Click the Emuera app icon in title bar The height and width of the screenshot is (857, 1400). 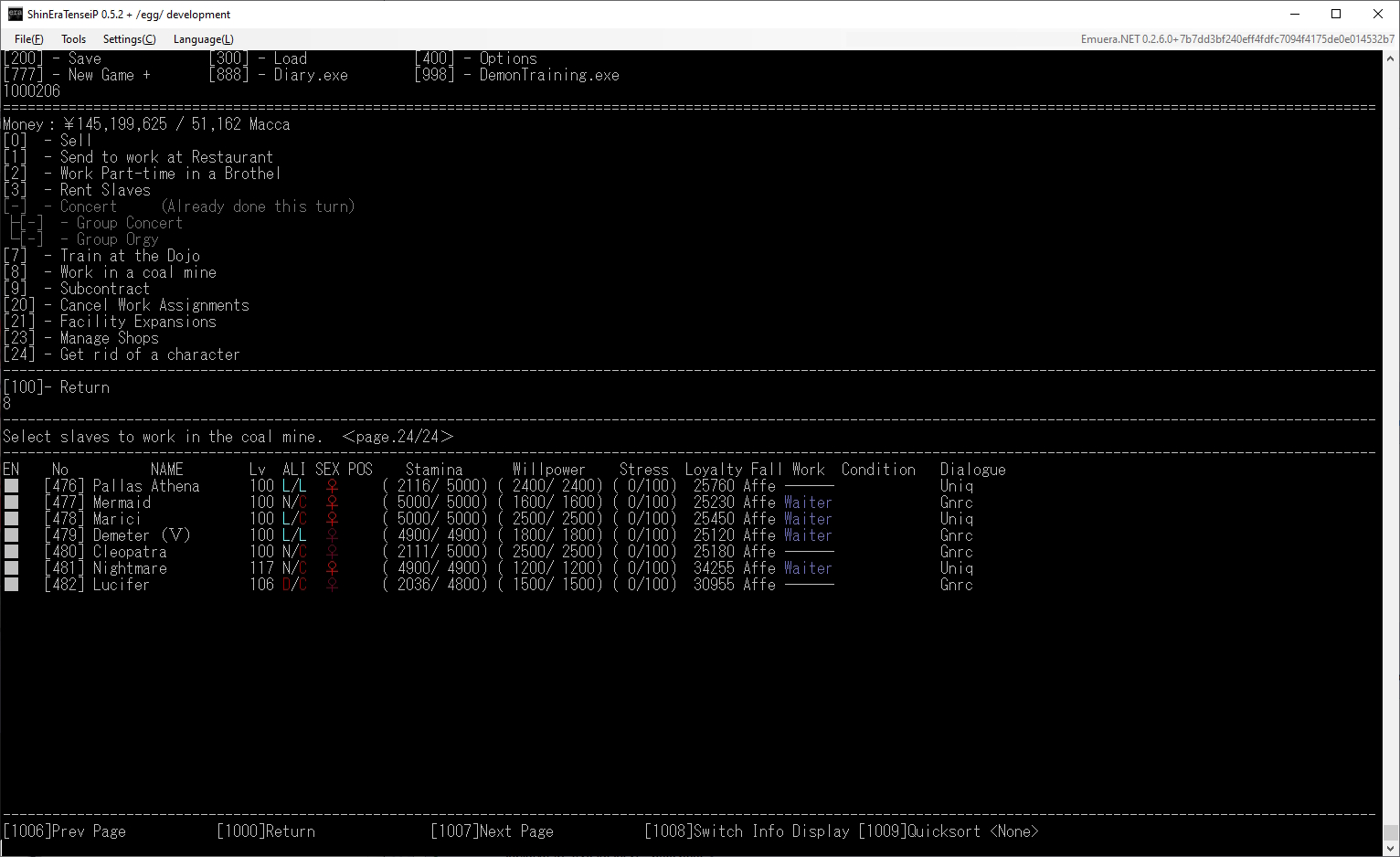click(15, 14)
